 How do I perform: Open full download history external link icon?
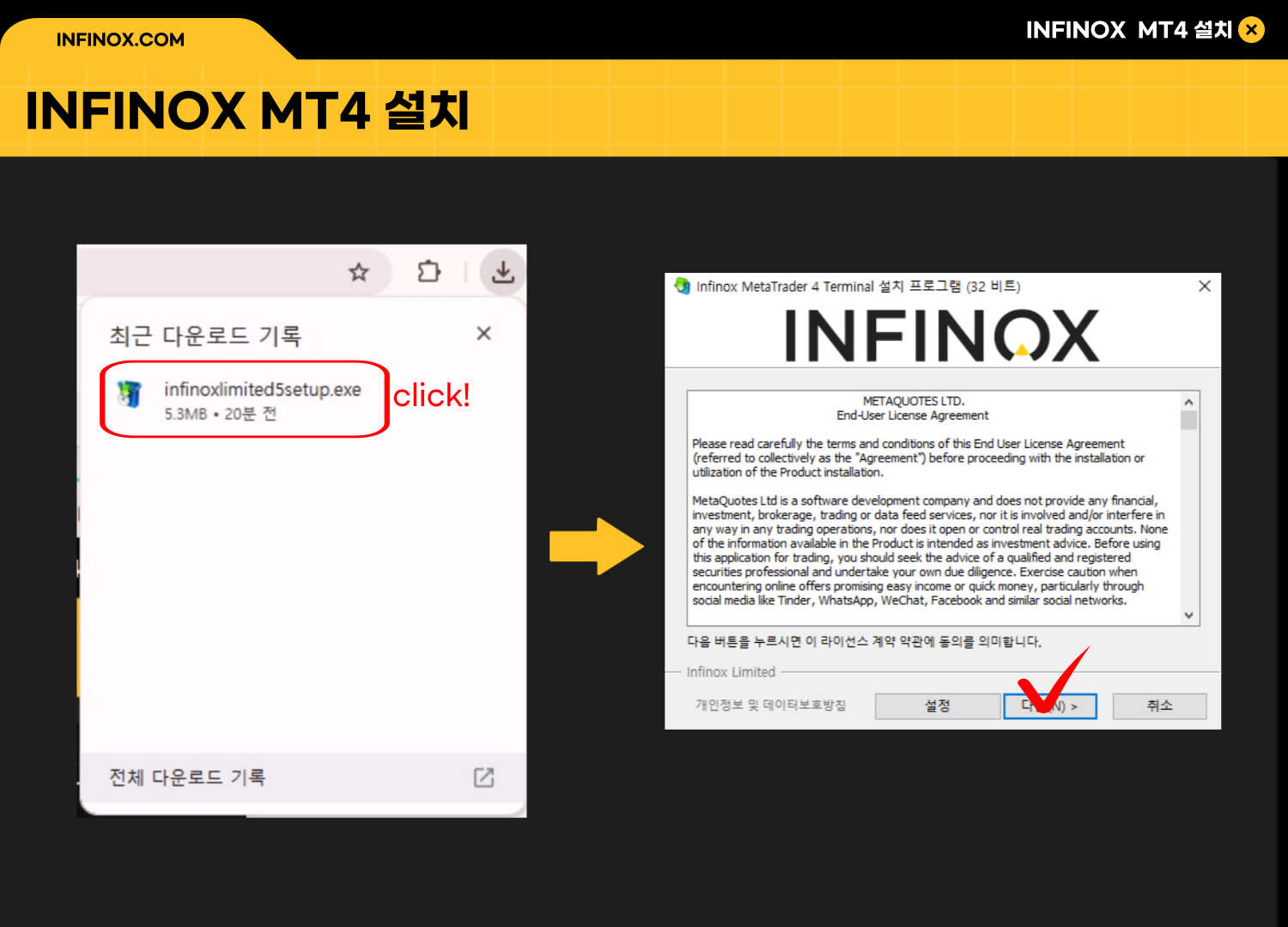(484, 778)
